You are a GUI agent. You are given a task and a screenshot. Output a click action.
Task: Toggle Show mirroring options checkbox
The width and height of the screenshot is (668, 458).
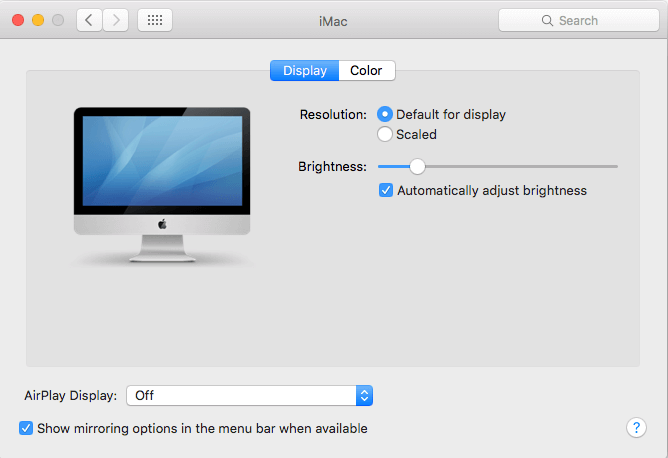pos(26,428)
